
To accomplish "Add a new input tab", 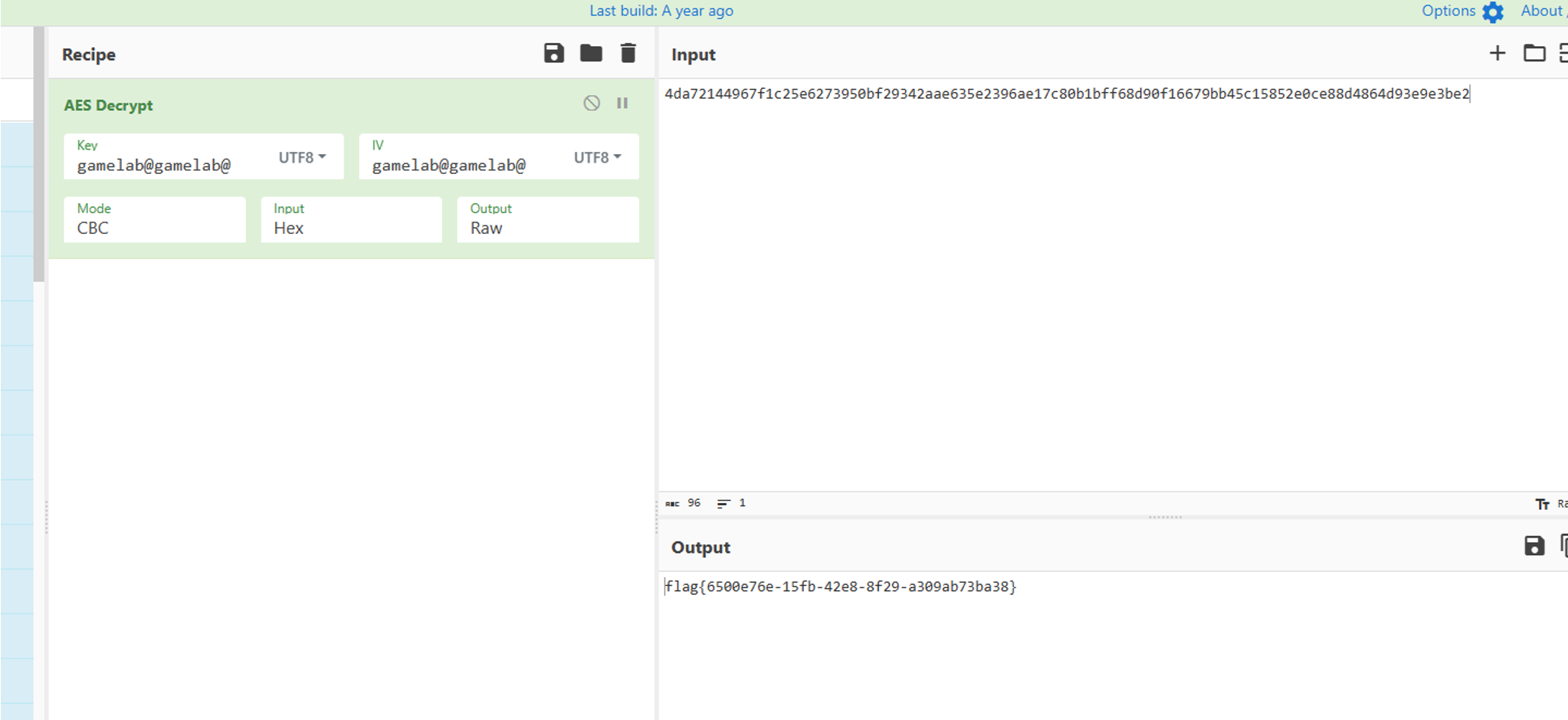I will (x=1497, y=53).
